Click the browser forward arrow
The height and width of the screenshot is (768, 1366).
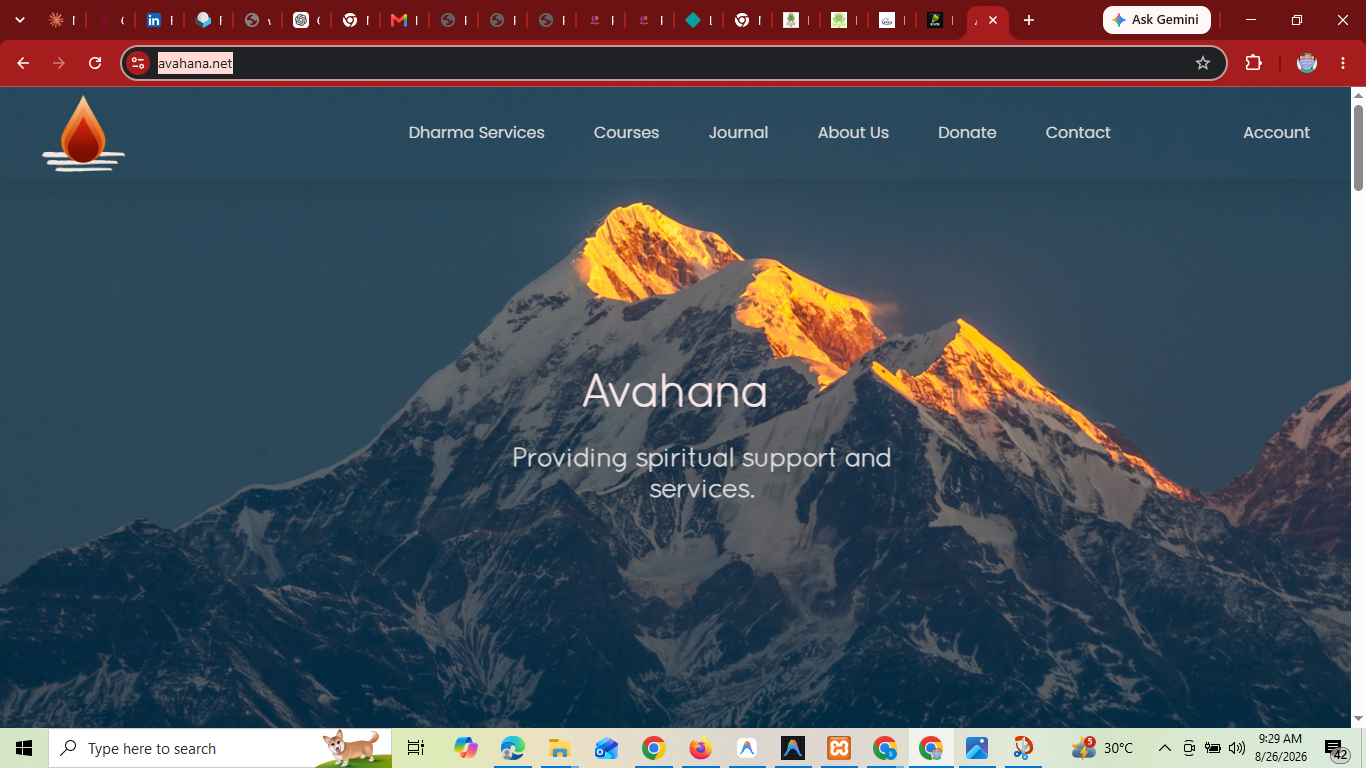click(59, 63)
